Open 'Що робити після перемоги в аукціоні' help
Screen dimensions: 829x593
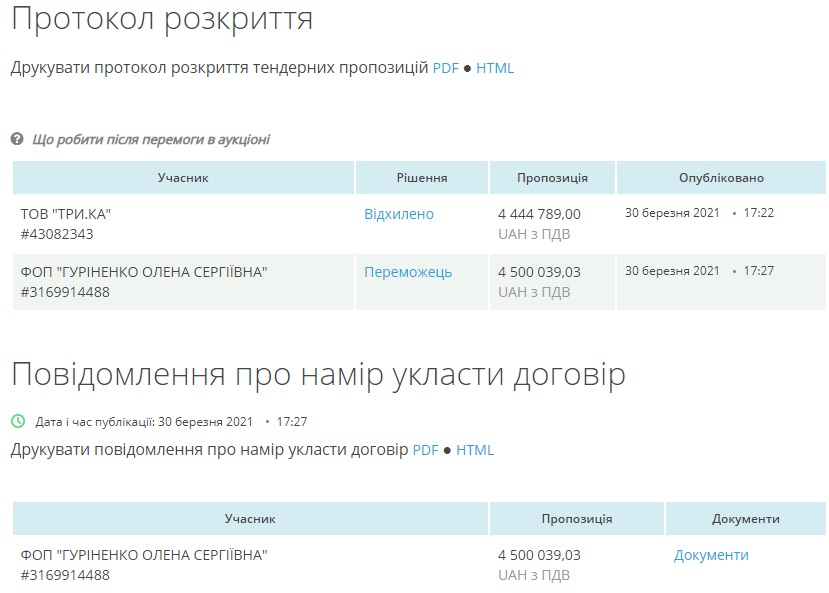click(151, 140)
